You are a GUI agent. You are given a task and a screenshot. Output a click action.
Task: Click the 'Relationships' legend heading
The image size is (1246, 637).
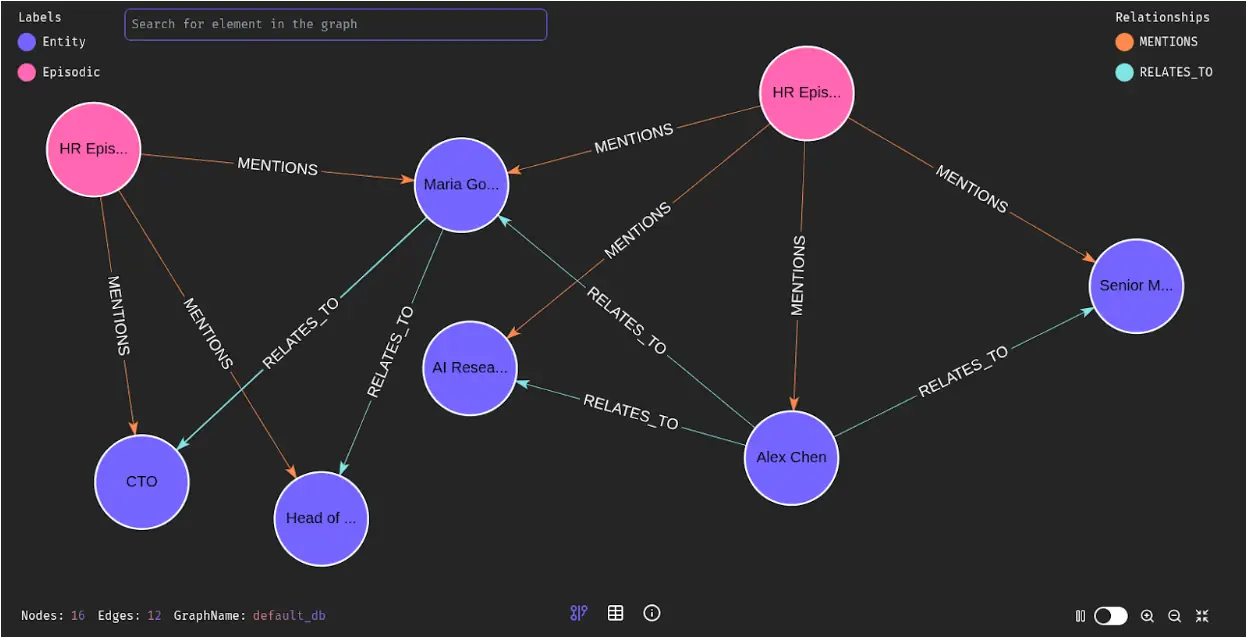pyautogui.click(x=1162, y=17)
